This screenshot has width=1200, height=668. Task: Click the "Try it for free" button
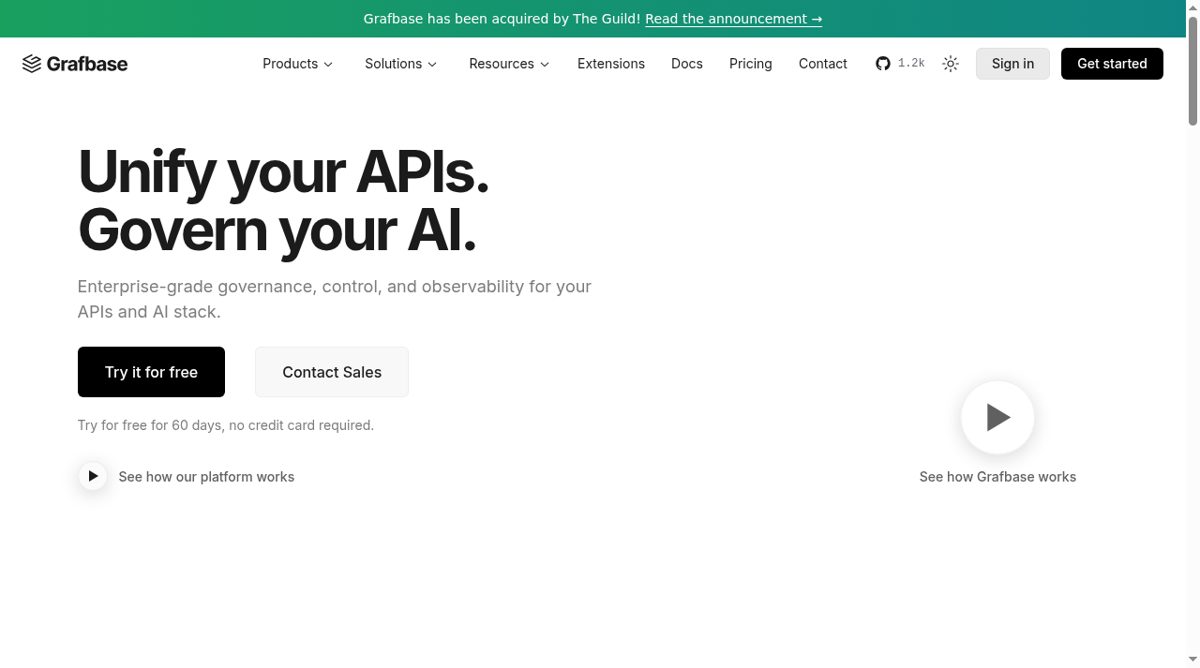(x=151, y=372)
